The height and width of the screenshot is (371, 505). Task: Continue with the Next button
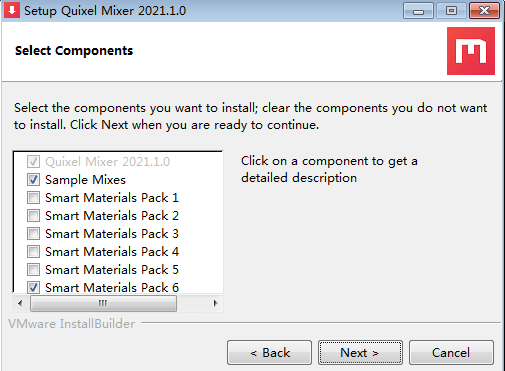360,352
